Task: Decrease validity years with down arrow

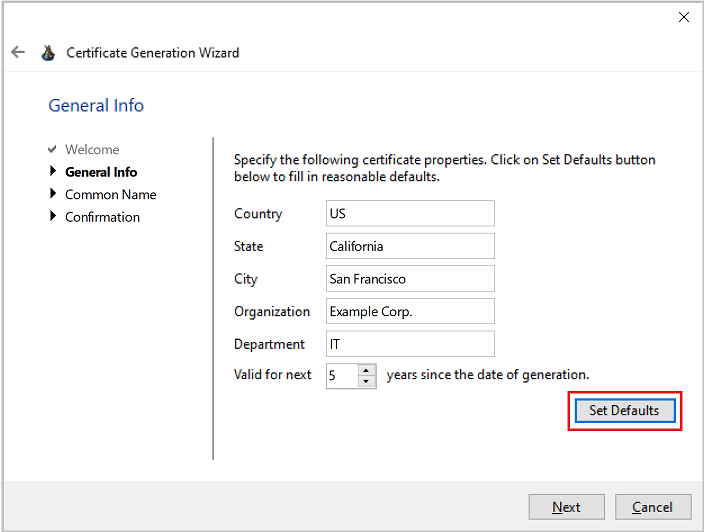Action: [366, 382]
